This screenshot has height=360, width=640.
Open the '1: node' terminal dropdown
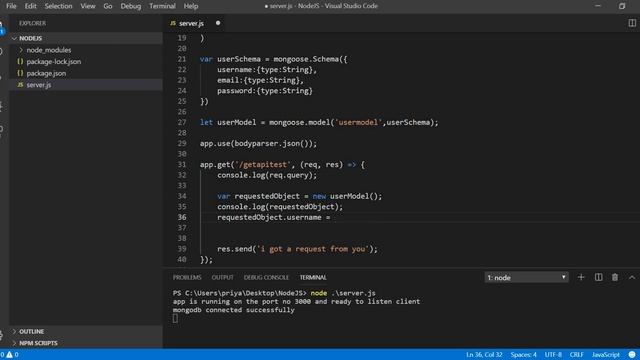pyautogui.click(x=526, y=278)
